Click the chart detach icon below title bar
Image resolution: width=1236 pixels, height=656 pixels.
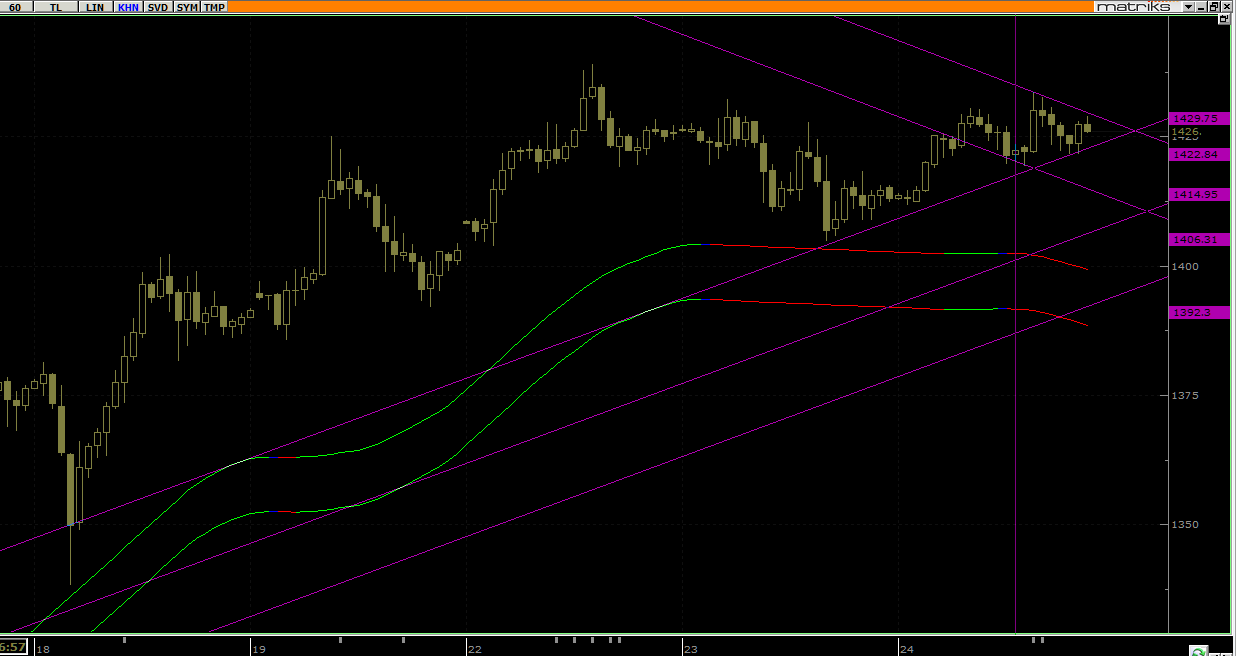pyautogui.click(x=1224, y=19)
